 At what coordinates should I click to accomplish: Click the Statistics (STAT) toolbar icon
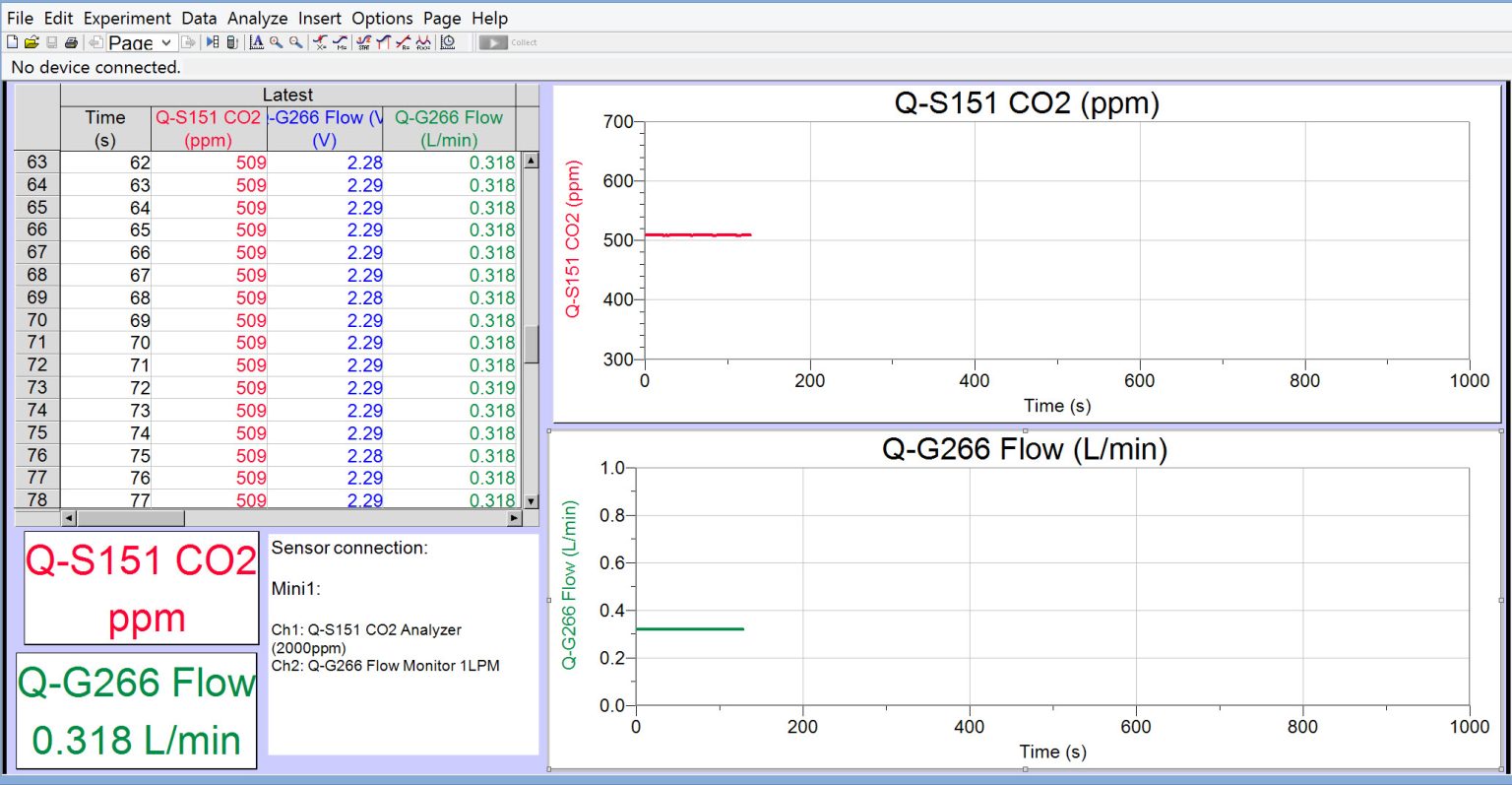pyautogui.click(x=363, y=42)
